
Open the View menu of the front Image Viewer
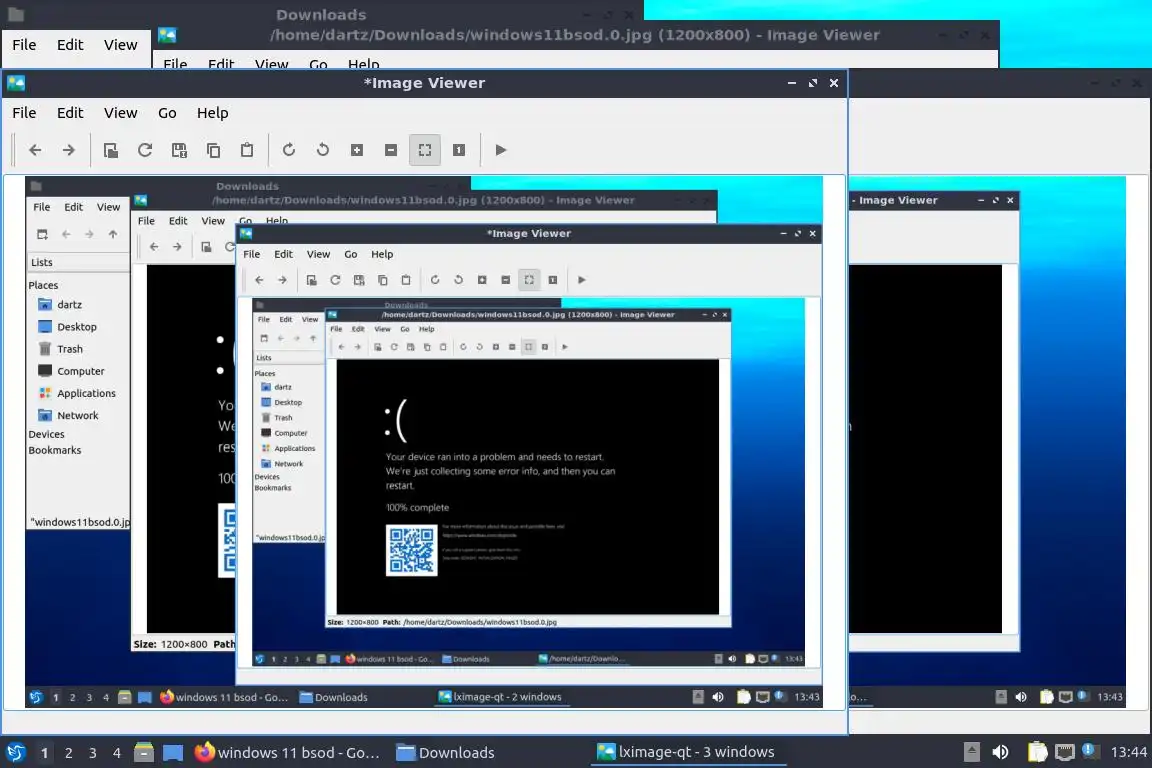pyautogui.click(x=120, y=113)
